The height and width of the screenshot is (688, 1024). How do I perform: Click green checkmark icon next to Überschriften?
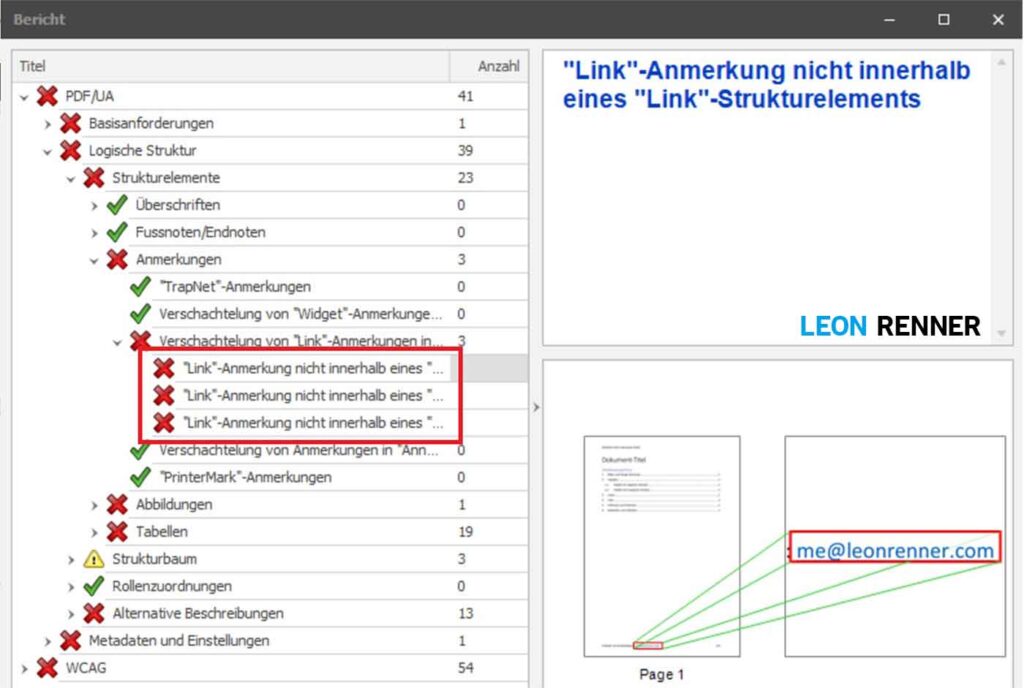117,205
